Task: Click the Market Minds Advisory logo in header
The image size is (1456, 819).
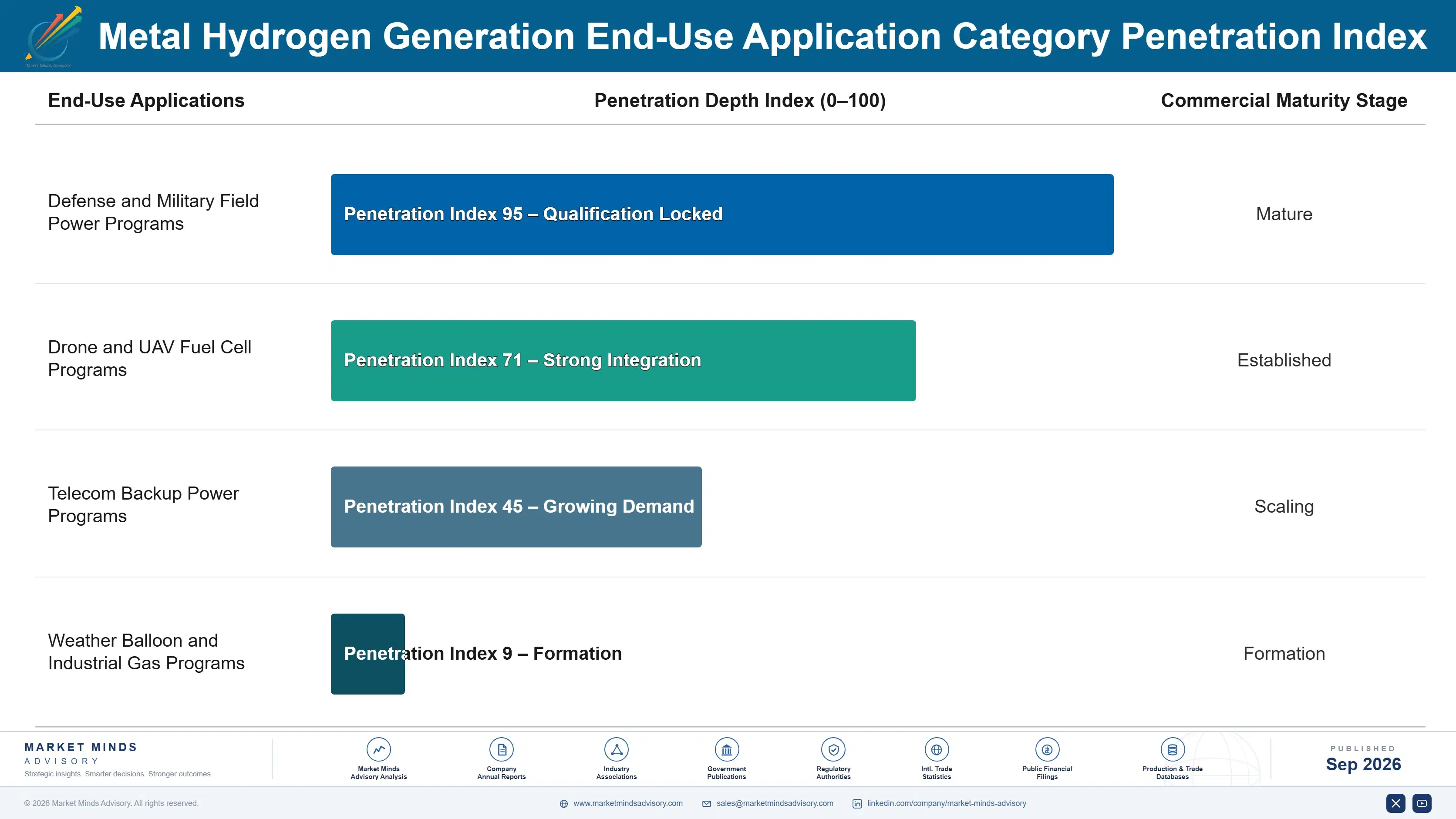Action: click(x=53, y=36)
